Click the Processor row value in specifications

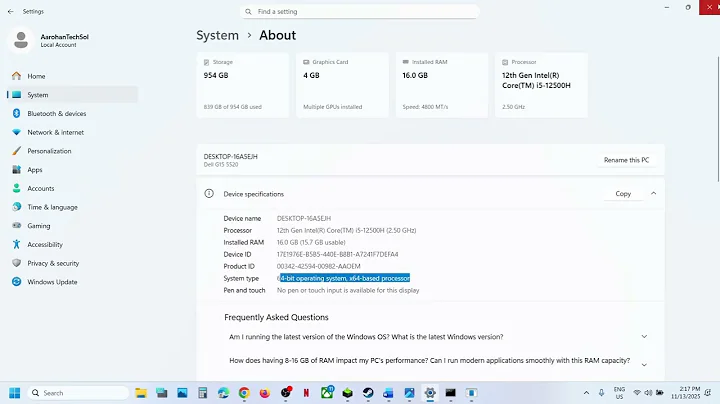pyautogui.click(x=346, y=230)
